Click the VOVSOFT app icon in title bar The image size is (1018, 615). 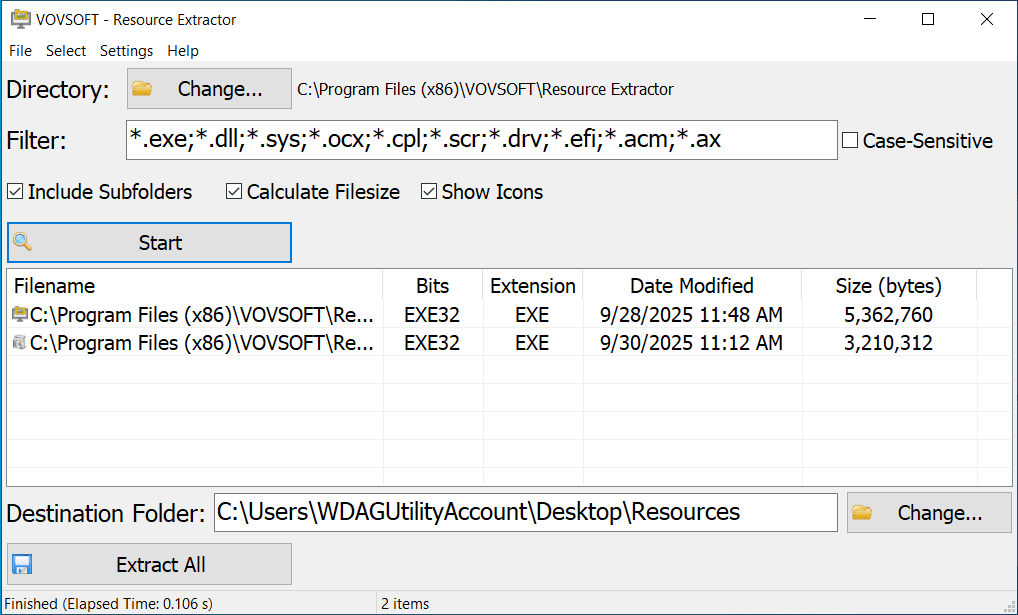tap(19, 19)
